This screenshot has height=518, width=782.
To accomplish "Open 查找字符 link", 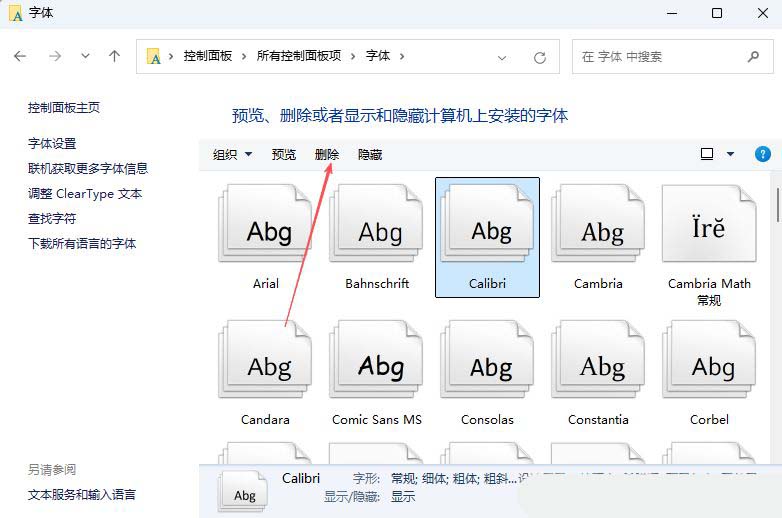I will [x=52, y=218].
